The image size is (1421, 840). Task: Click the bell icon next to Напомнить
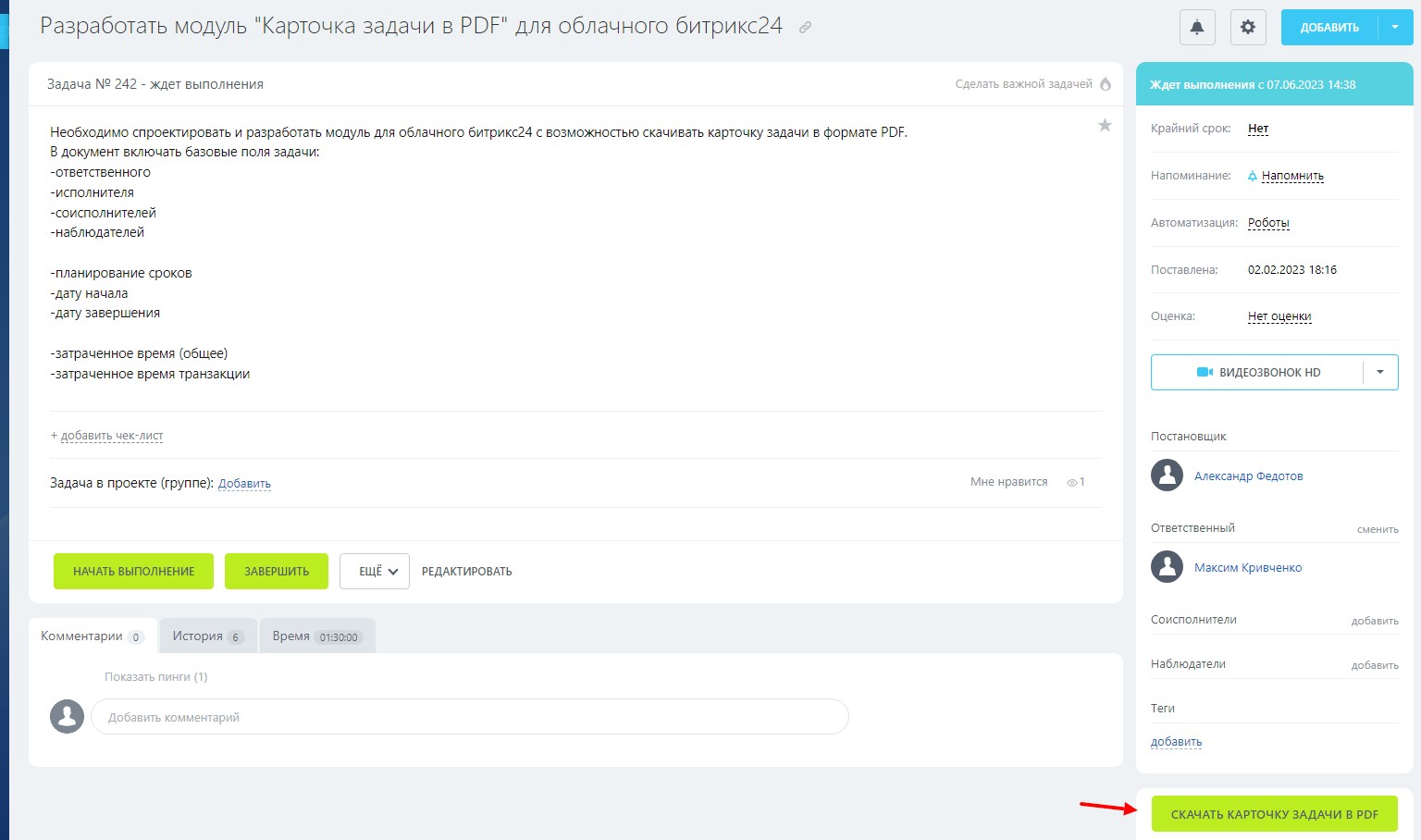pyautogui.click(x=1253, y=176)
